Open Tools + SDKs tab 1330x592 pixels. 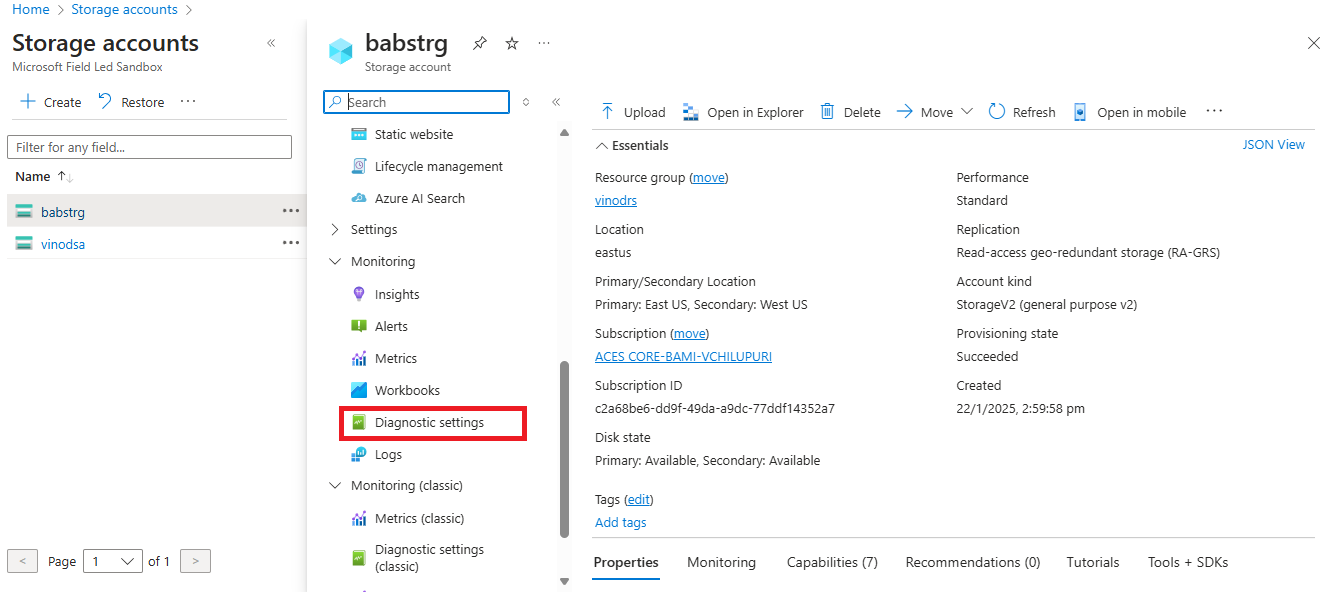pos(1188,563)
